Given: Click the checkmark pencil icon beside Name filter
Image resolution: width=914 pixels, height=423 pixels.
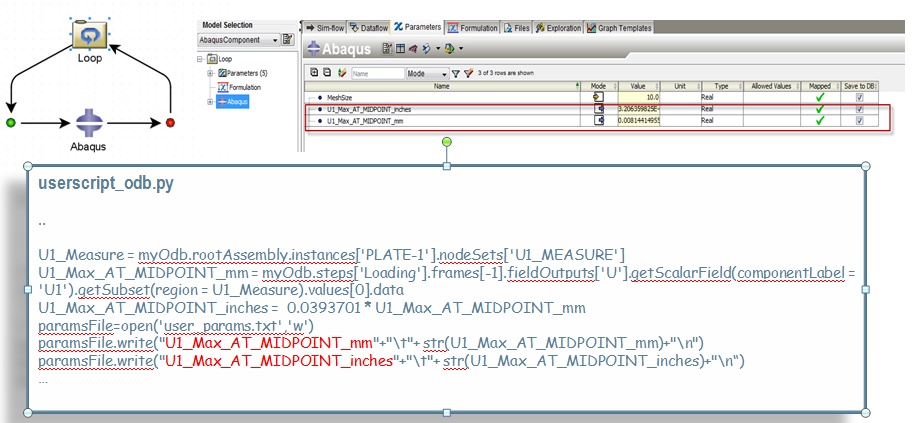Looking at the screenshot, I should click(x=342, y=73).
